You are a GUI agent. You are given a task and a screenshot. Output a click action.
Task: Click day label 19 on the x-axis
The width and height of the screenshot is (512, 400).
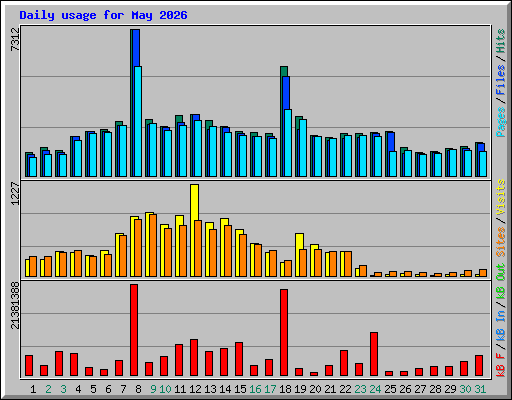pyautogui.click(x=300, y=389)
